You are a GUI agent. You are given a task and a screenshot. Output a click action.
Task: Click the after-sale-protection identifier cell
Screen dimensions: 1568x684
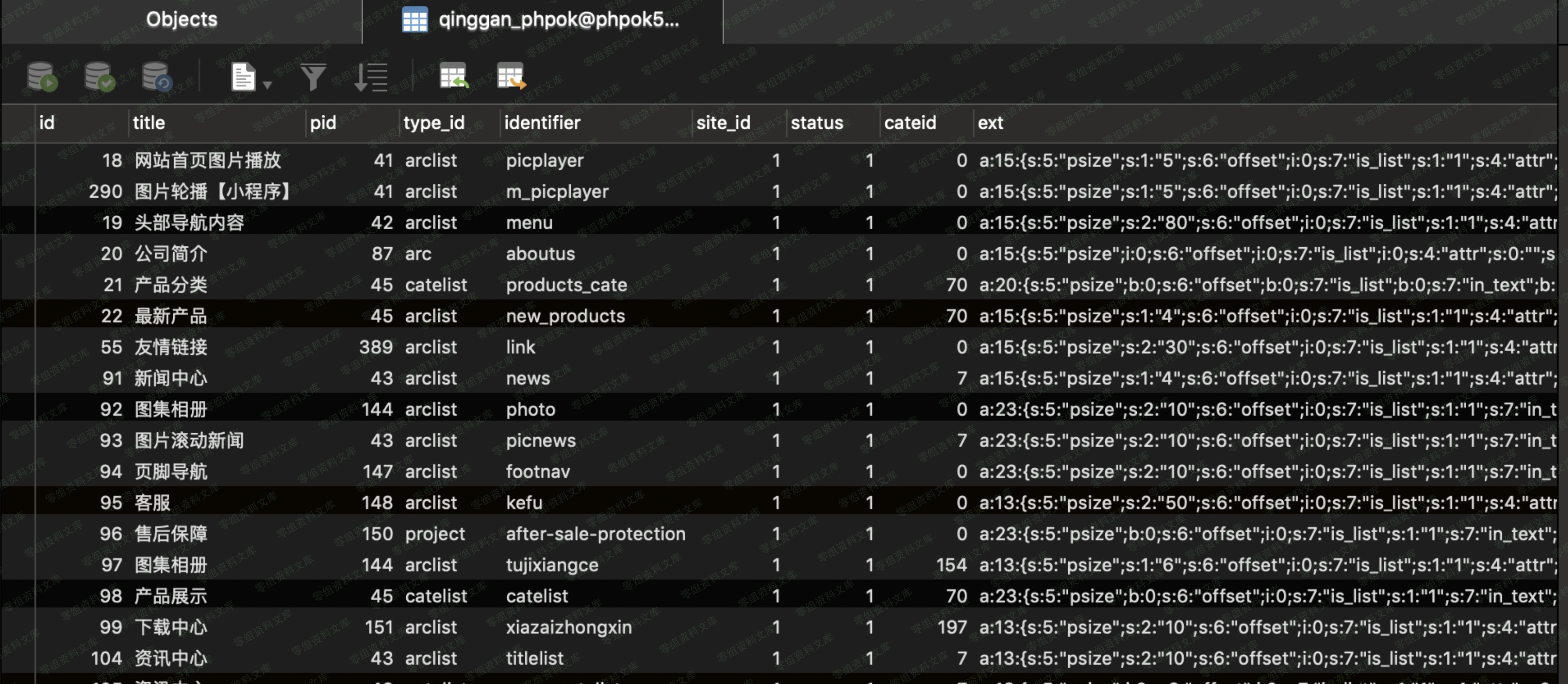click(595, 534)
